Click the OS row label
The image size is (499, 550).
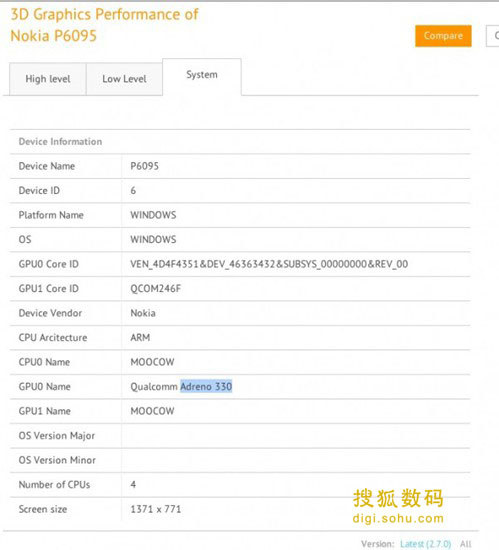click(x=25, y=240)
